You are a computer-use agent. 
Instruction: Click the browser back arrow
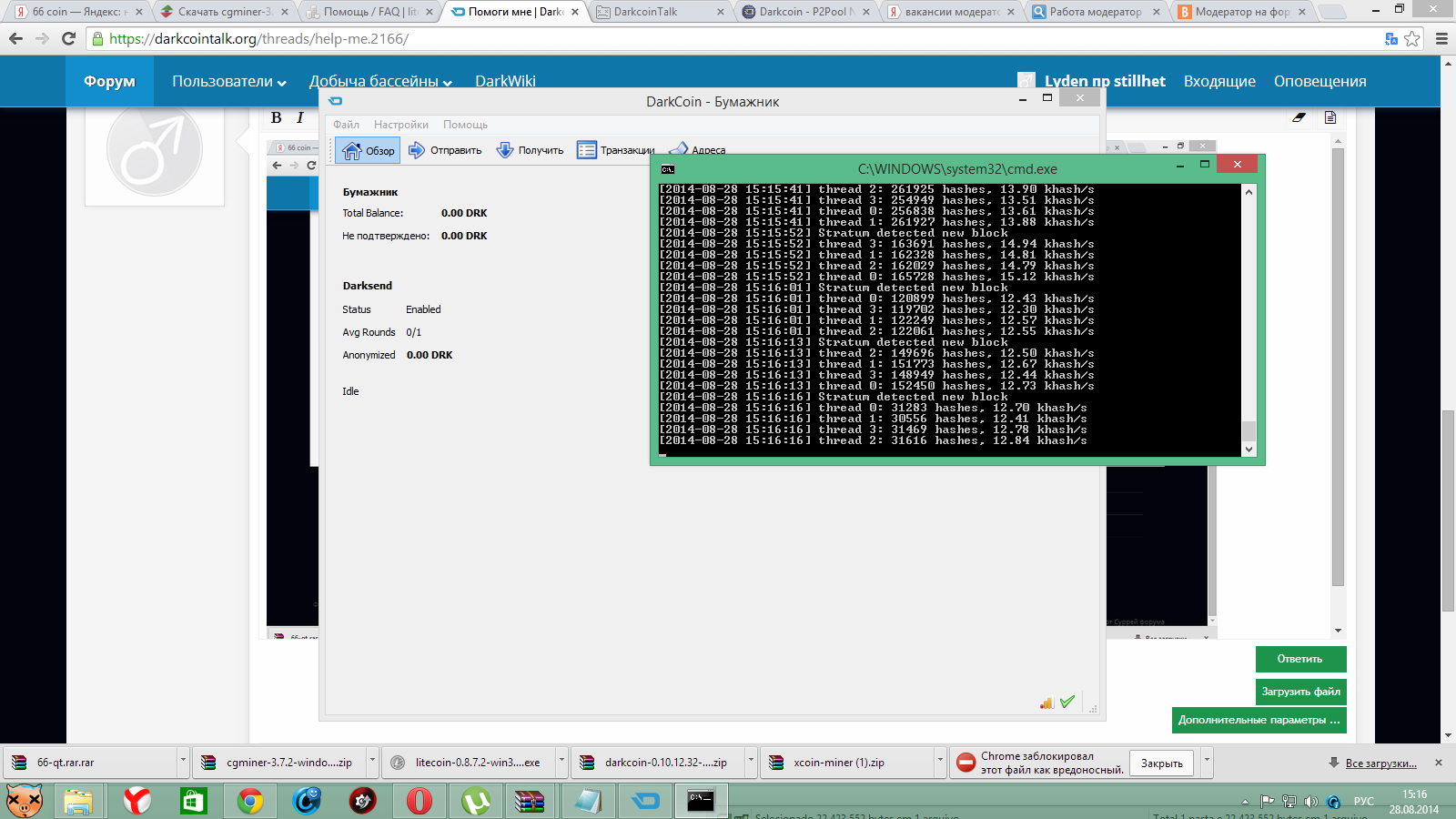pos(15,39)
